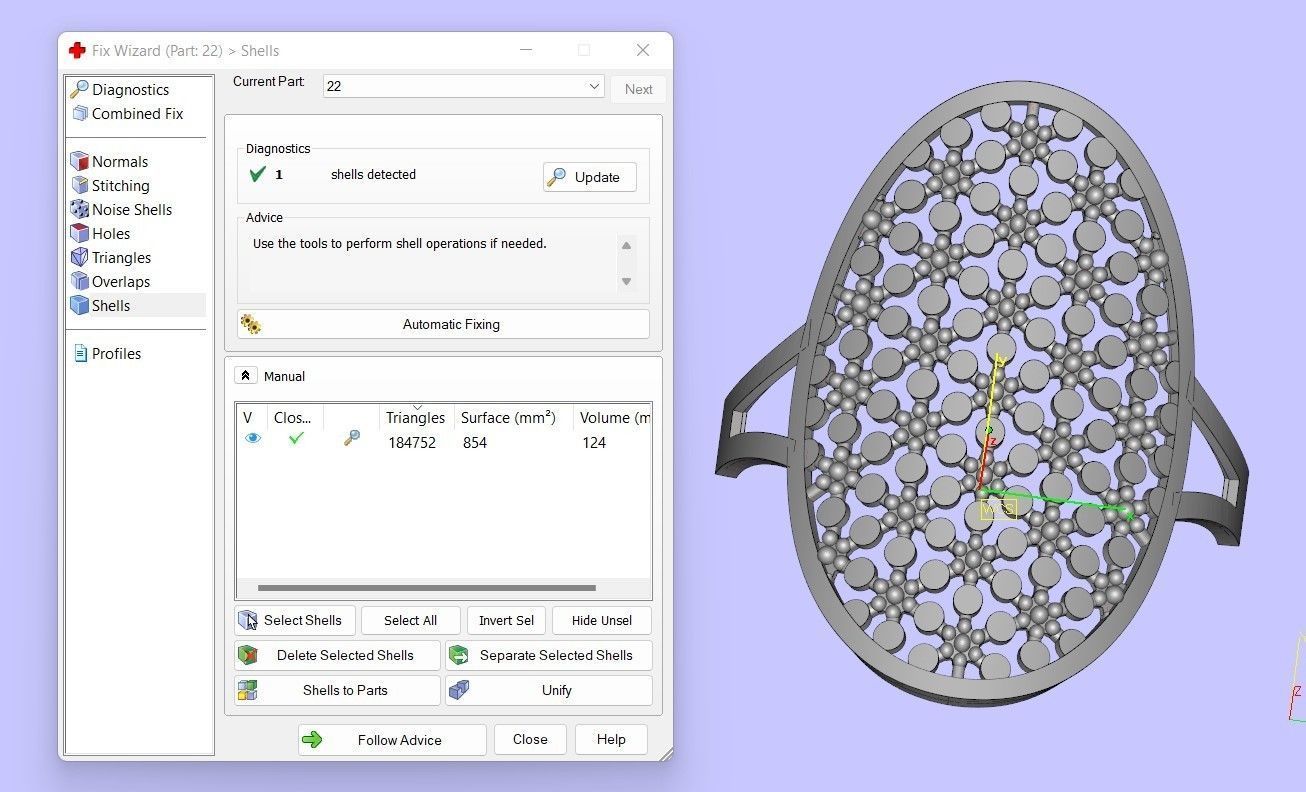Select the Combined Fix icon

point(80,114)
